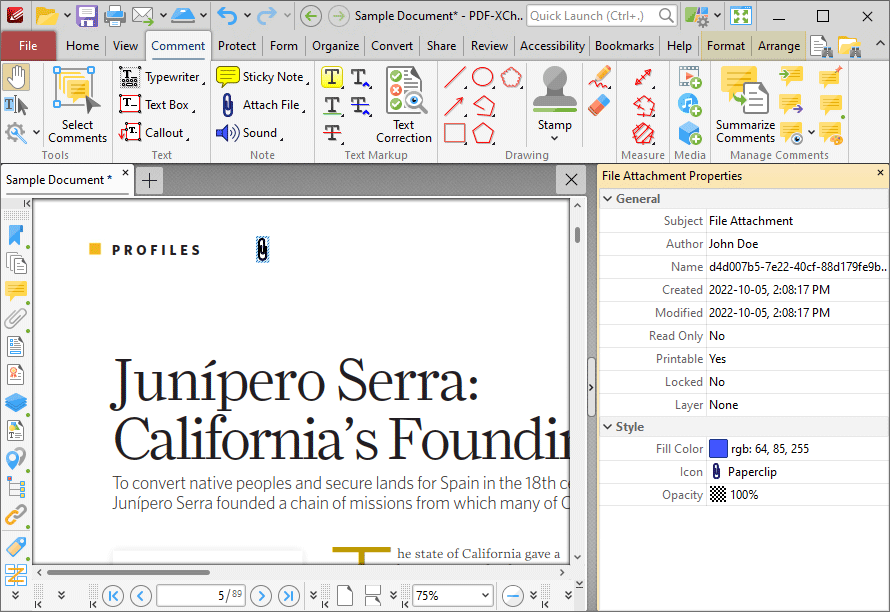Screen dimensions: 890x612
Task: Click the page number field
Action: click(201, 596)
